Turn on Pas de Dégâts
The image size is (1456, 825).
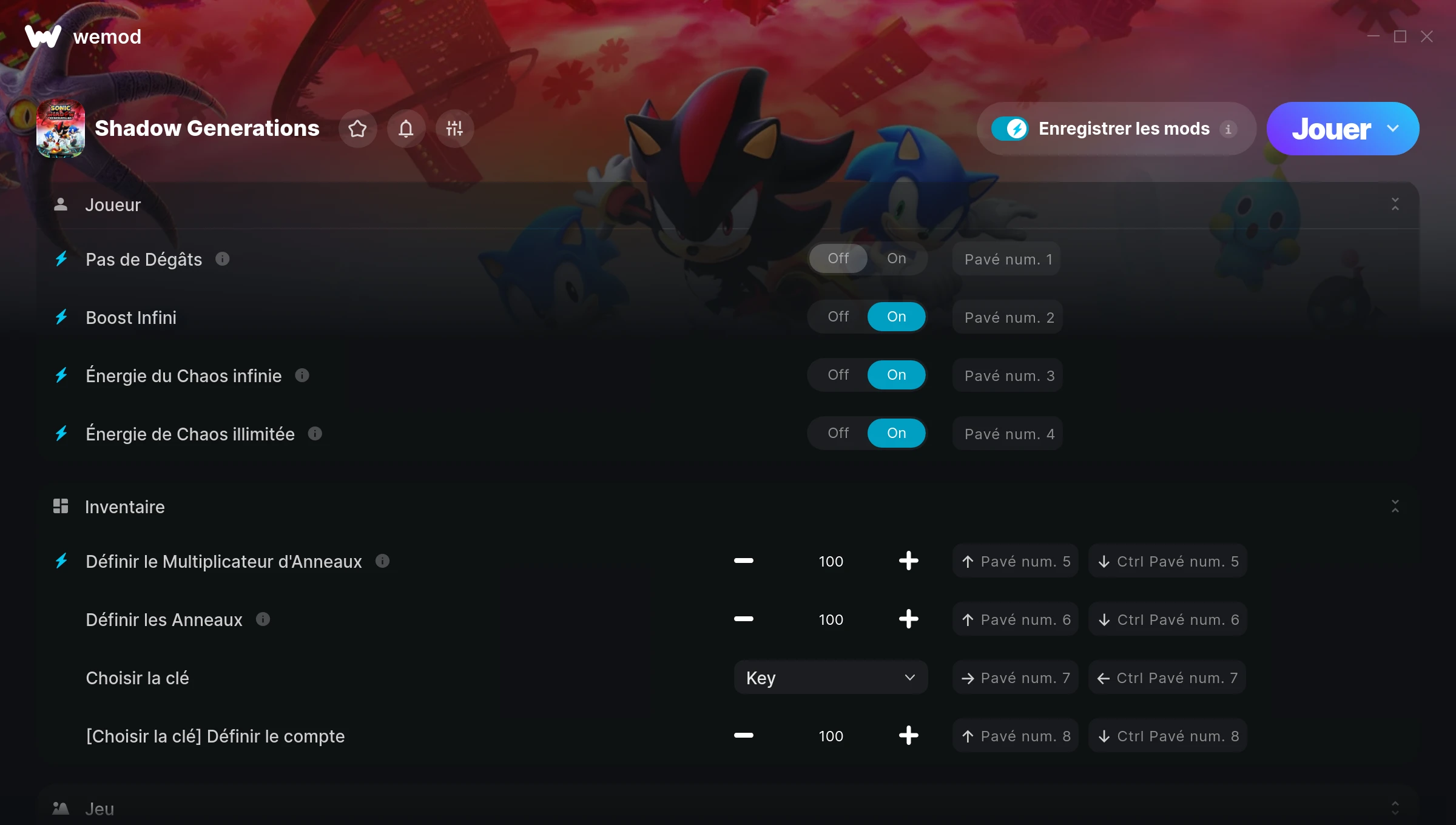pyautogui.click(x=896, y=258)
